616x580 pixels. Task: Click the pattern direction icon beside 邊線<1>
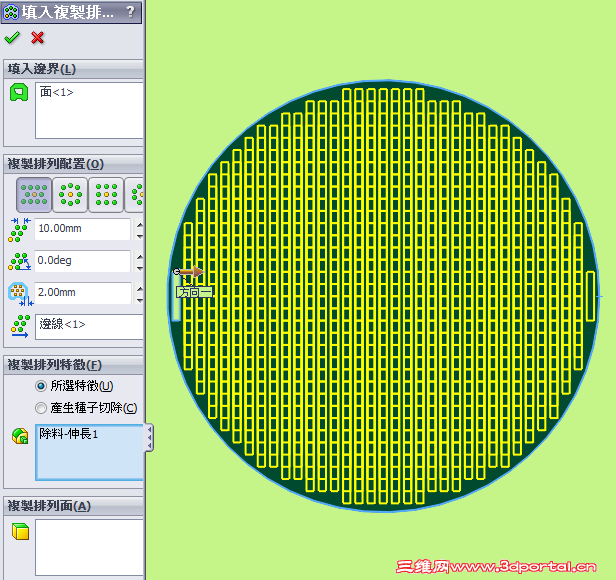pos(20,326)
